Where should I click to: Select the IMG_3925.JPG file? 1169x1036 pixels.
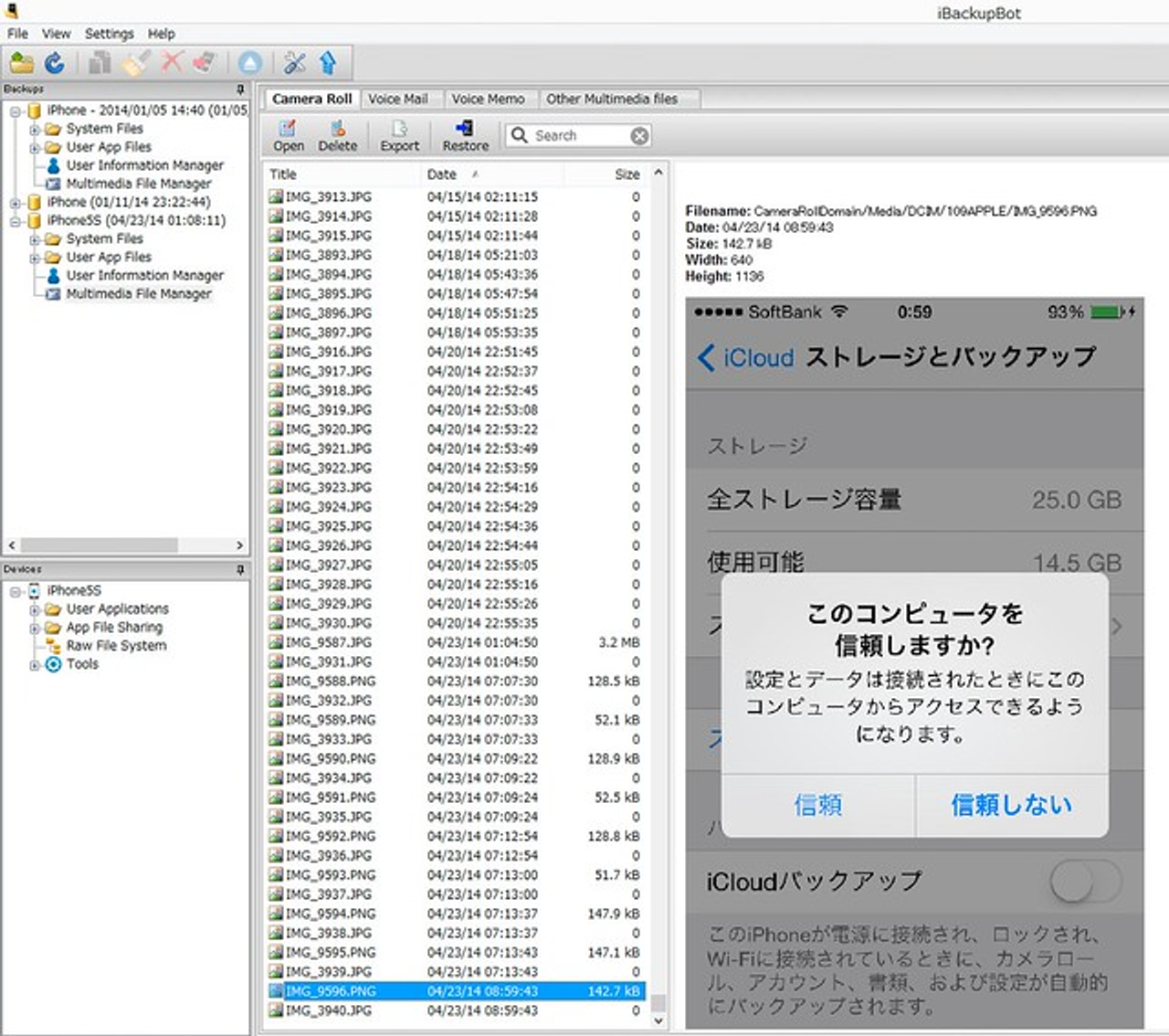(x=455, y=526)
